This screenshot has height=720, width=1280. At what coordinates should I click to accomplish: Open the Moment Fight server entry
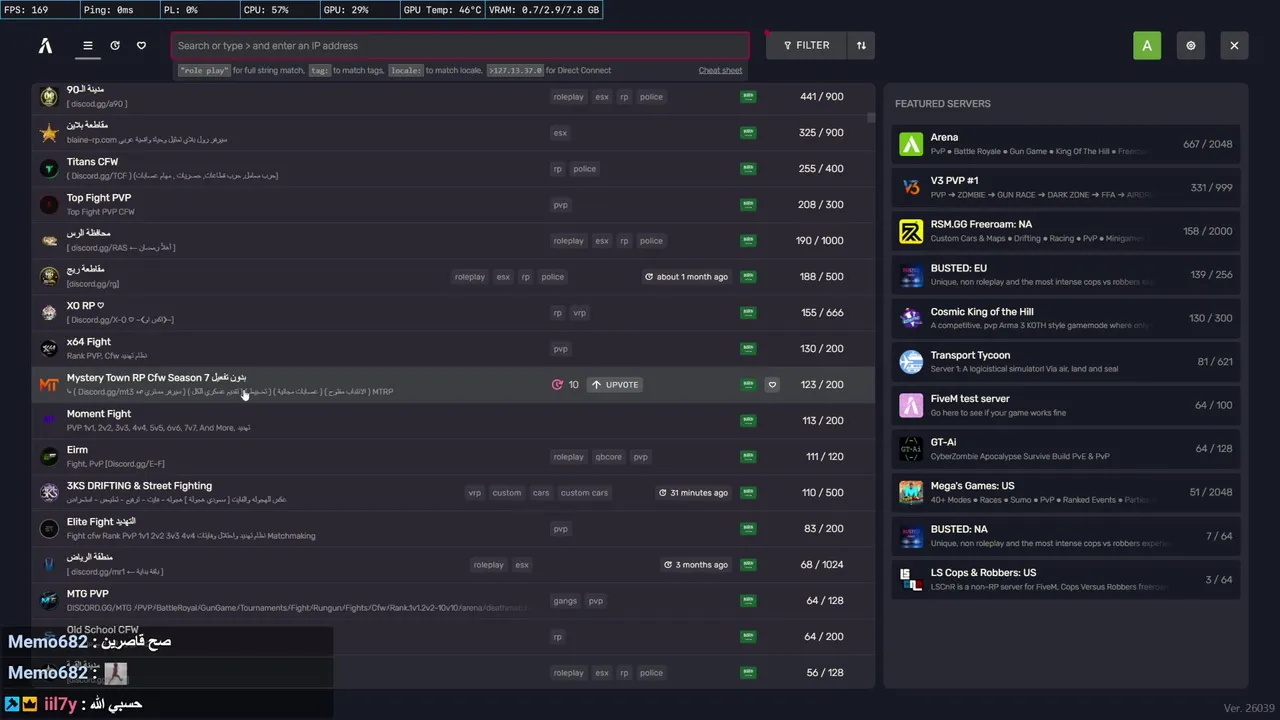(x=453, y=420)
